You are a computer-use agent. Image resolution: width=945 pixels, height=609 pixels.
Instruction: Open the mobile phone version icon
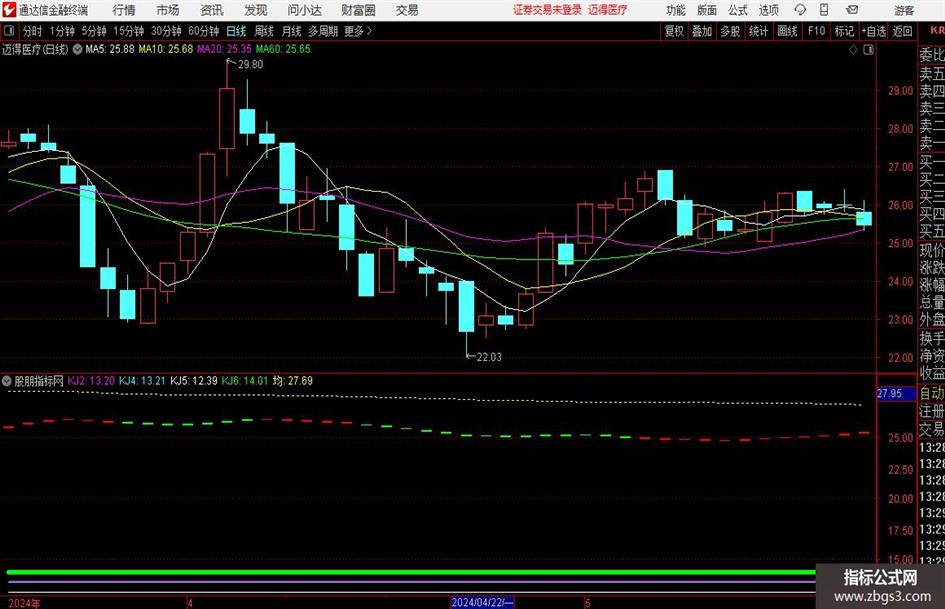pos(824,10)
